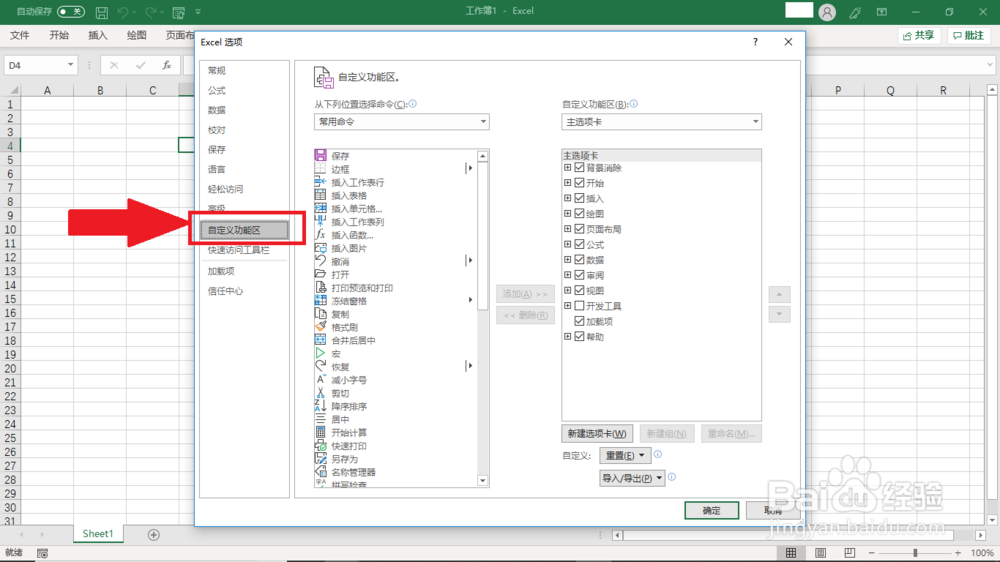Click the commands list scrollbar down arrow
This screenshot has height=562, width=1000.
(x=483, y=481)
